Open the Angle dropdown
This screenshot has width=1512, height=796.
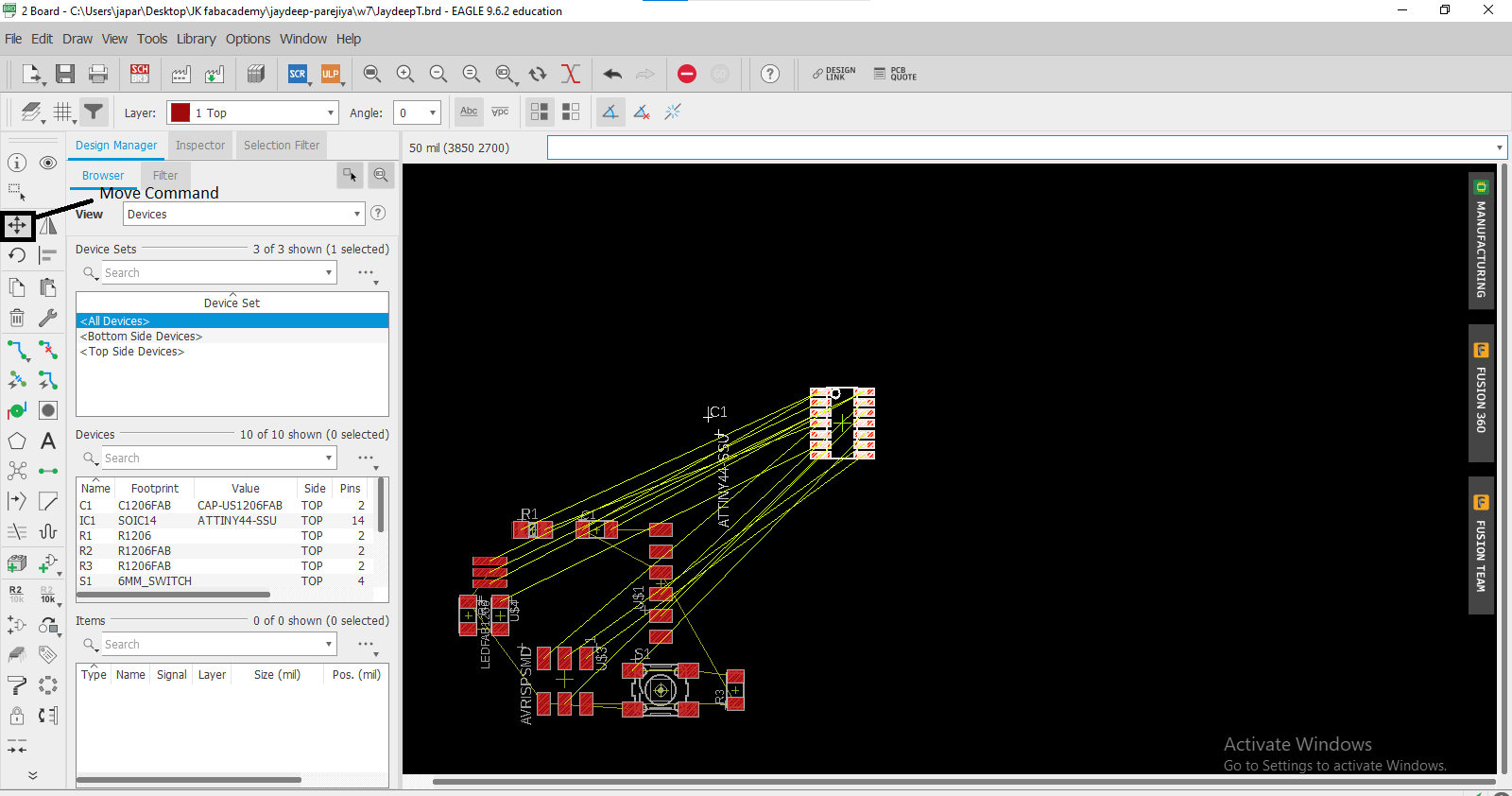click(418, 112)
